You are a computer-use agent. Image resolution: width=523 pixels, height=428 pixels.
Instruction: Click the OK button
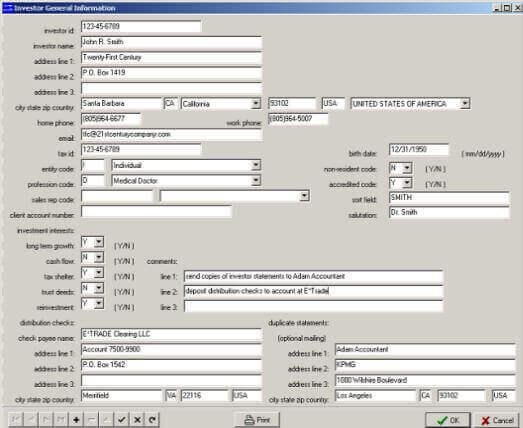tap(448, 420)
